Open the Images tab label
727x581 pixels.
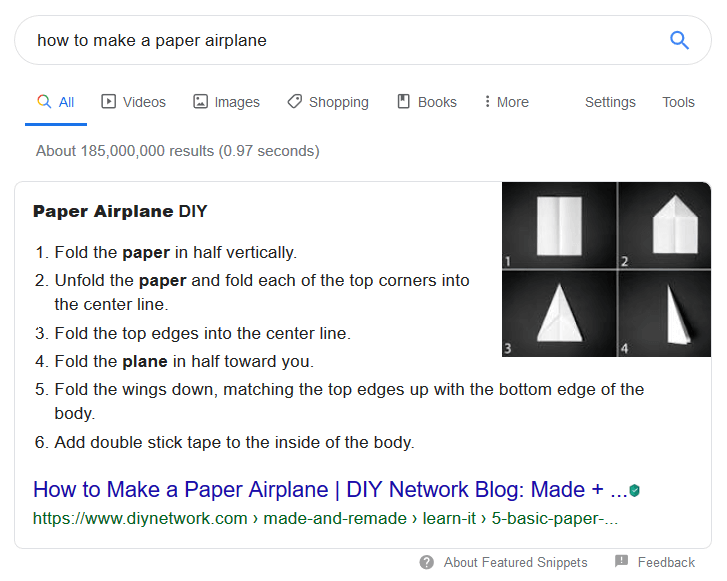coord(237,102)
